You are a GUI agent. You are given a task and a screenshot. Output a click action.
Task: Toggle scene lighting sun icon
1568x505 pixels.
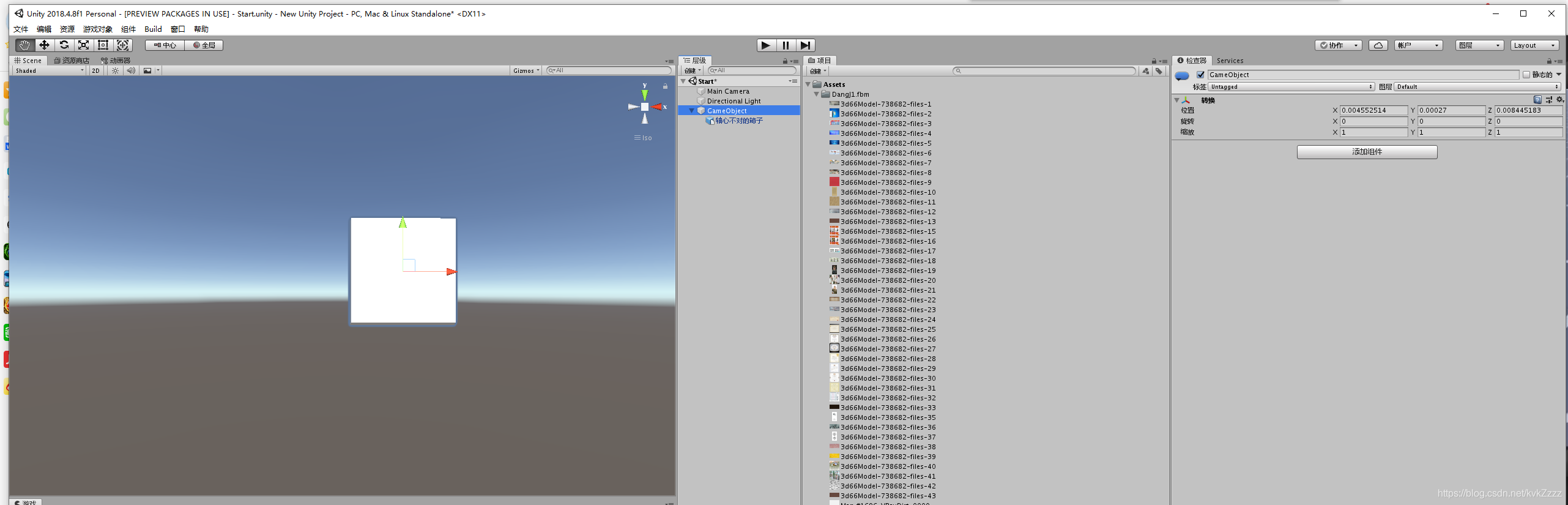click(115, 70)
